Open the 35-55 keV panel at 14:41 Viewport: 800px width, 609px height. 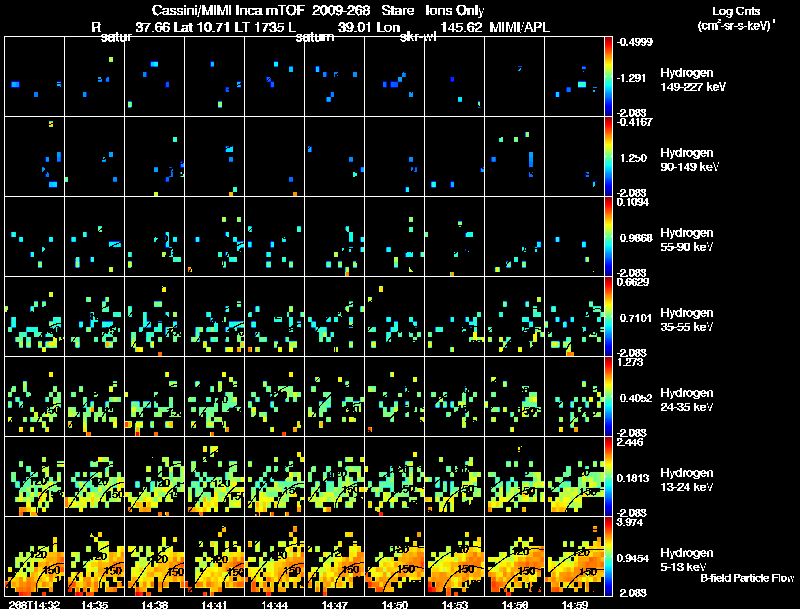[214, 316]
